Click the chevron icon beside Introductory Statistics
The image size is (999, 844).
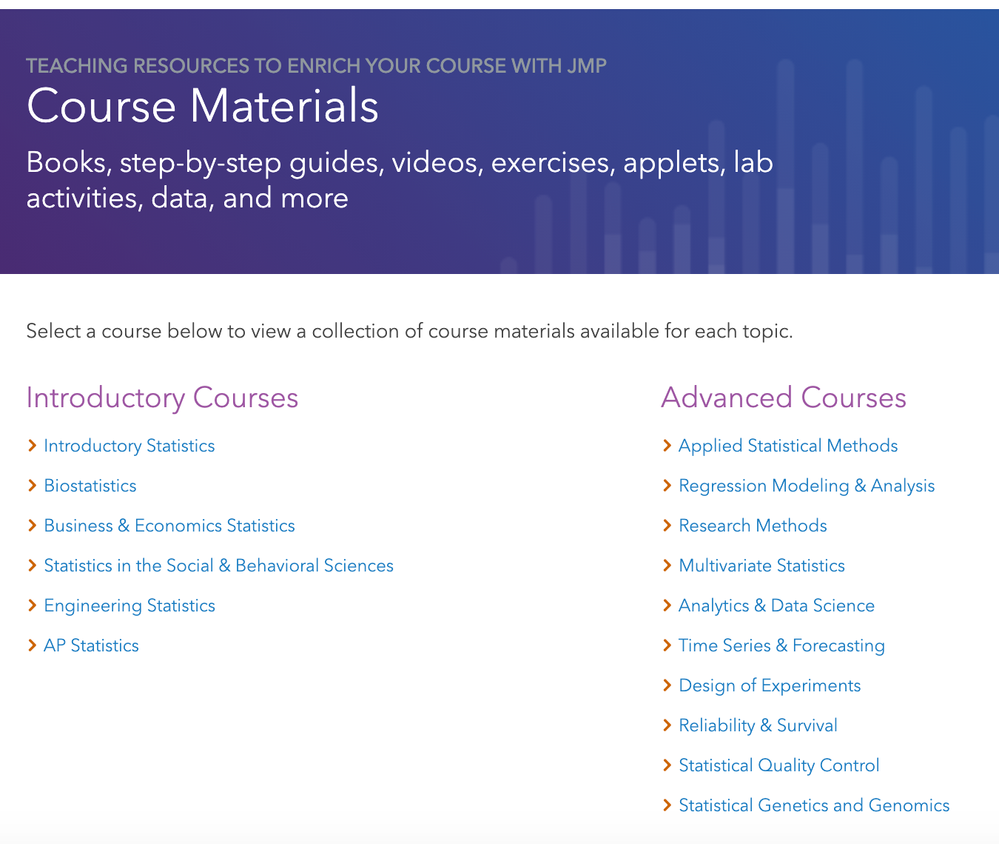click(33, 446)
